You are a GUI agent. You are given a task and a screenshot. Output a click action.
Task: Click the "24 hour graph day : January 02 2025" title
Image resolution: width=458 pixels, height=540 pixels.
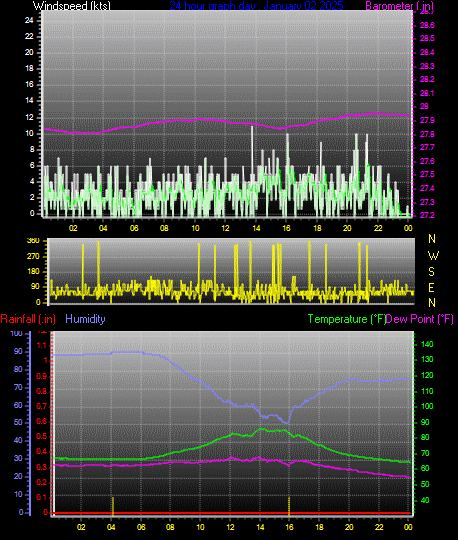tap(256, 6)
